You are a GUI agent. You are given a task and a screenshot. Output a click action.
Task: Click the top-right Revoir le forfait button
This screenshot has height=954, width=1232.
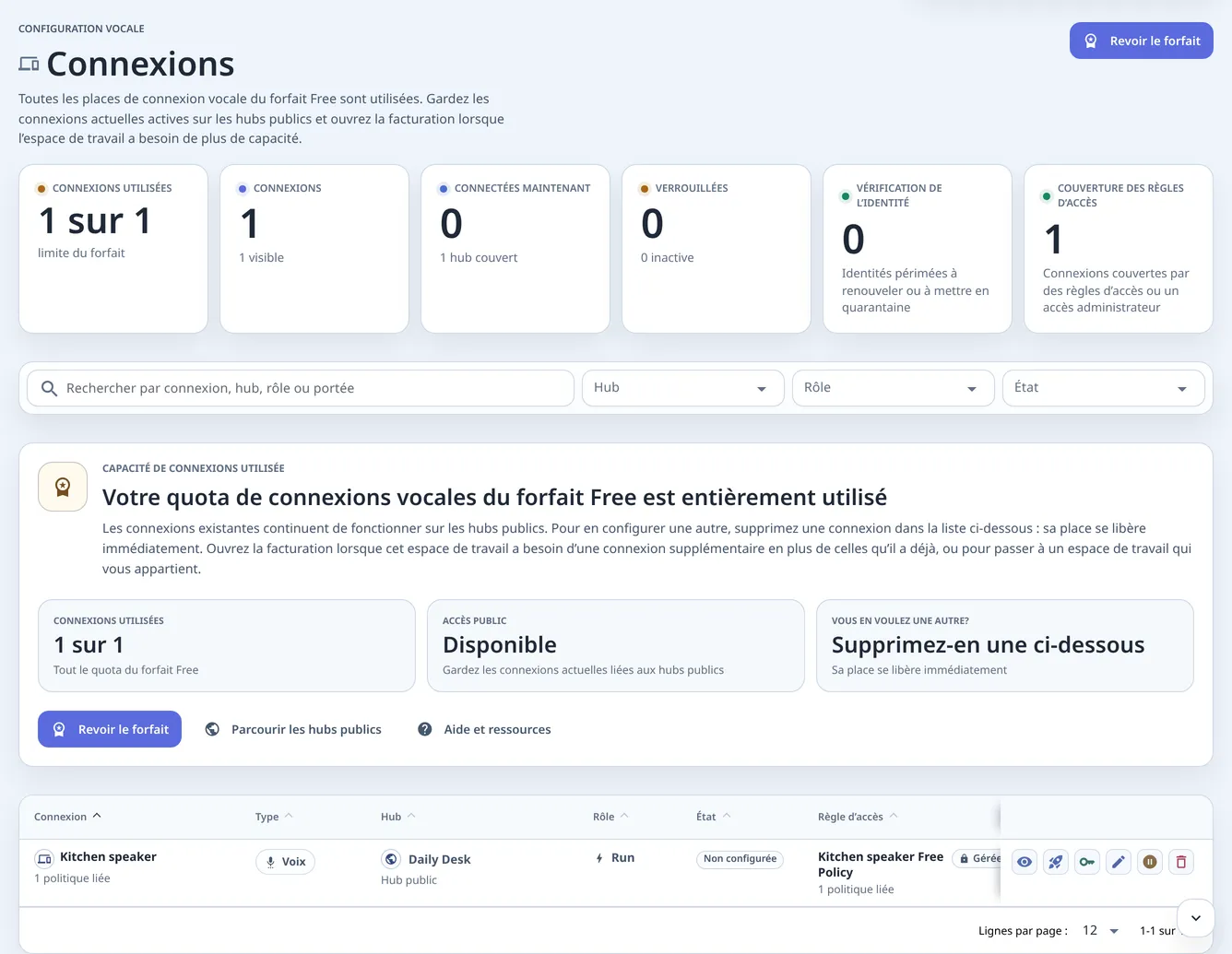click(1142, 41)
